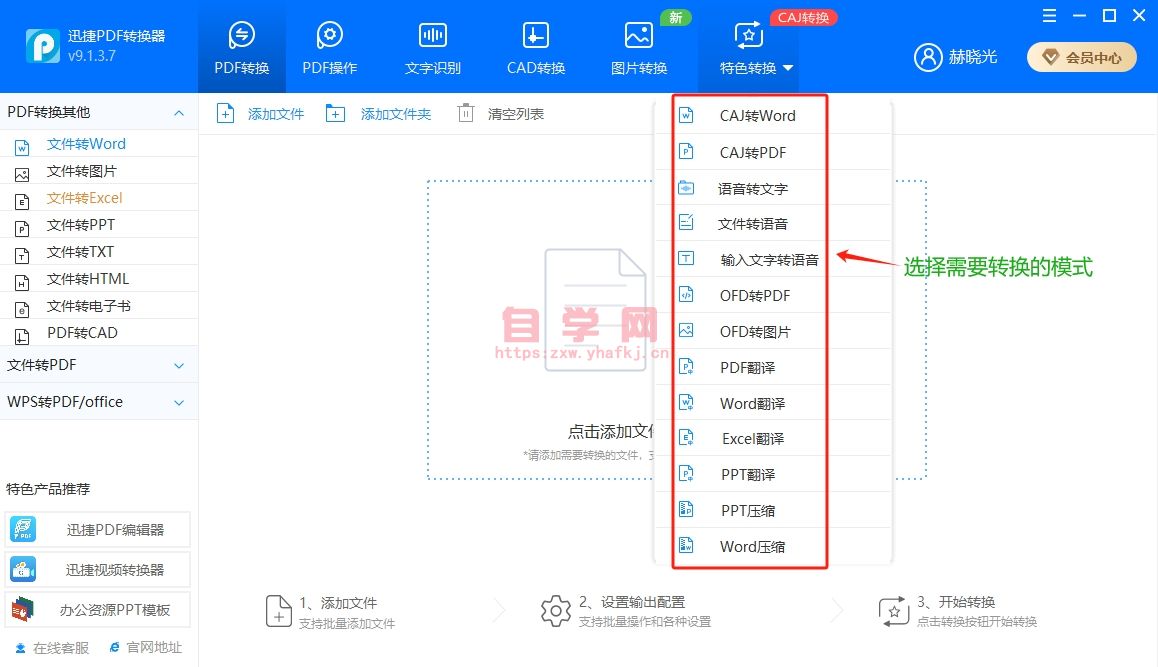Expand the WPS转PDF/office section
Screen dimensions: 1158x667
(x=179, y=403)
